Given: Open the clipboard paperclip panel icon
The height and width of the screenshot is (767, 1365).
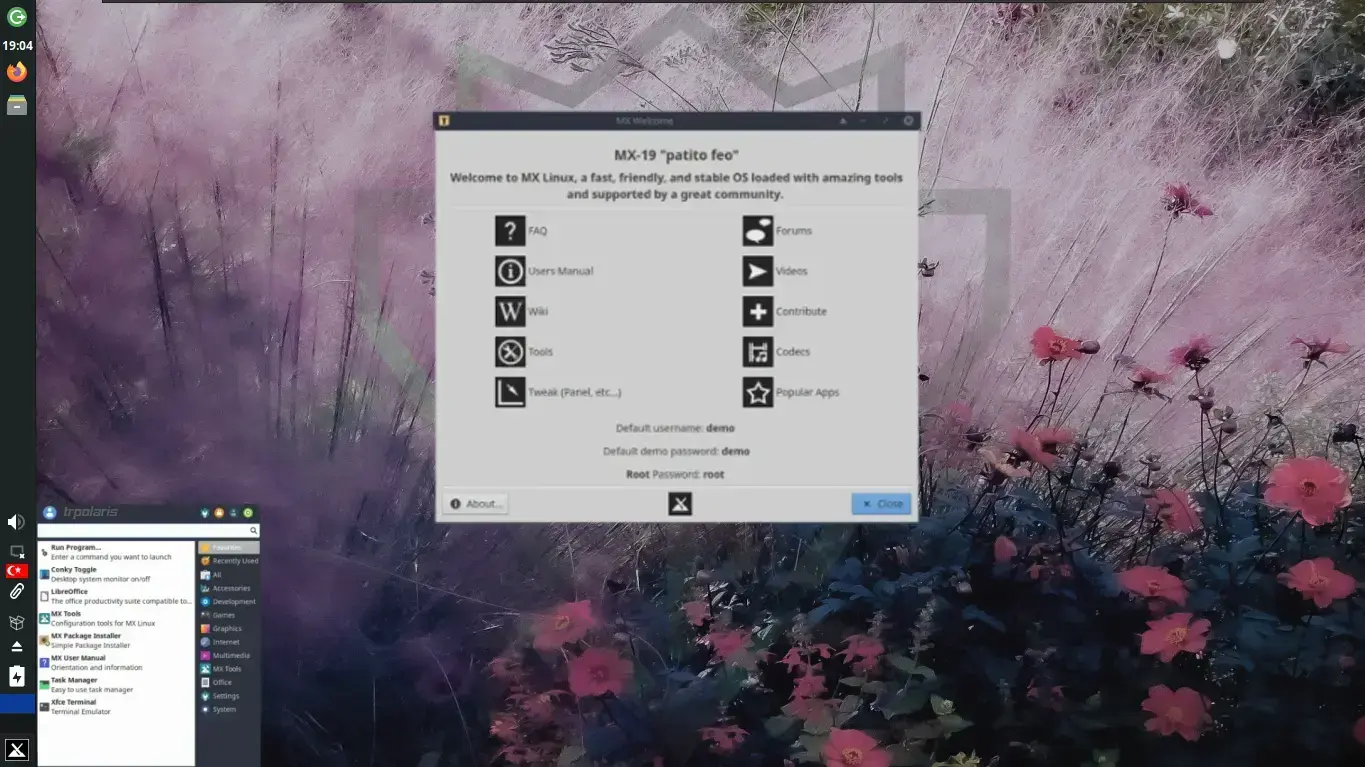Looking at the screenshot, I should coord(17,592).
